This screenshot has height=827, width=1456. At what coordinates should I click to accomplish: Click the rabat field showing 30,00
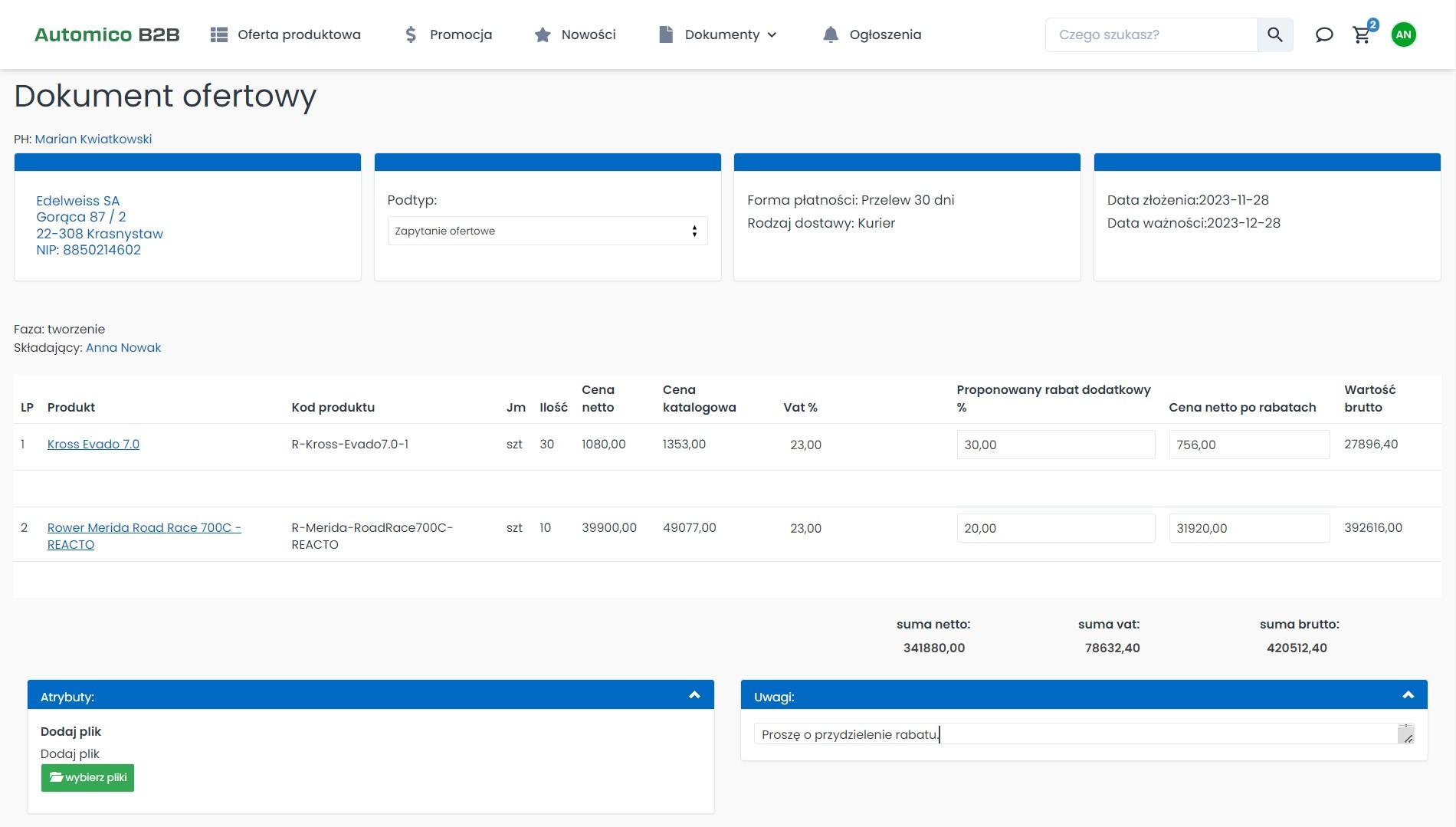pyautogui.click(x=1055, y=445)
